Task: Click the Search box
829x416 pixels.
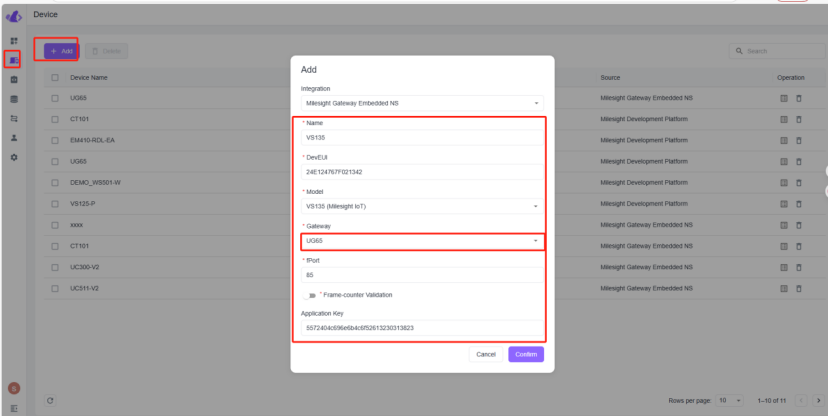Action: click(x=777, y=51)
